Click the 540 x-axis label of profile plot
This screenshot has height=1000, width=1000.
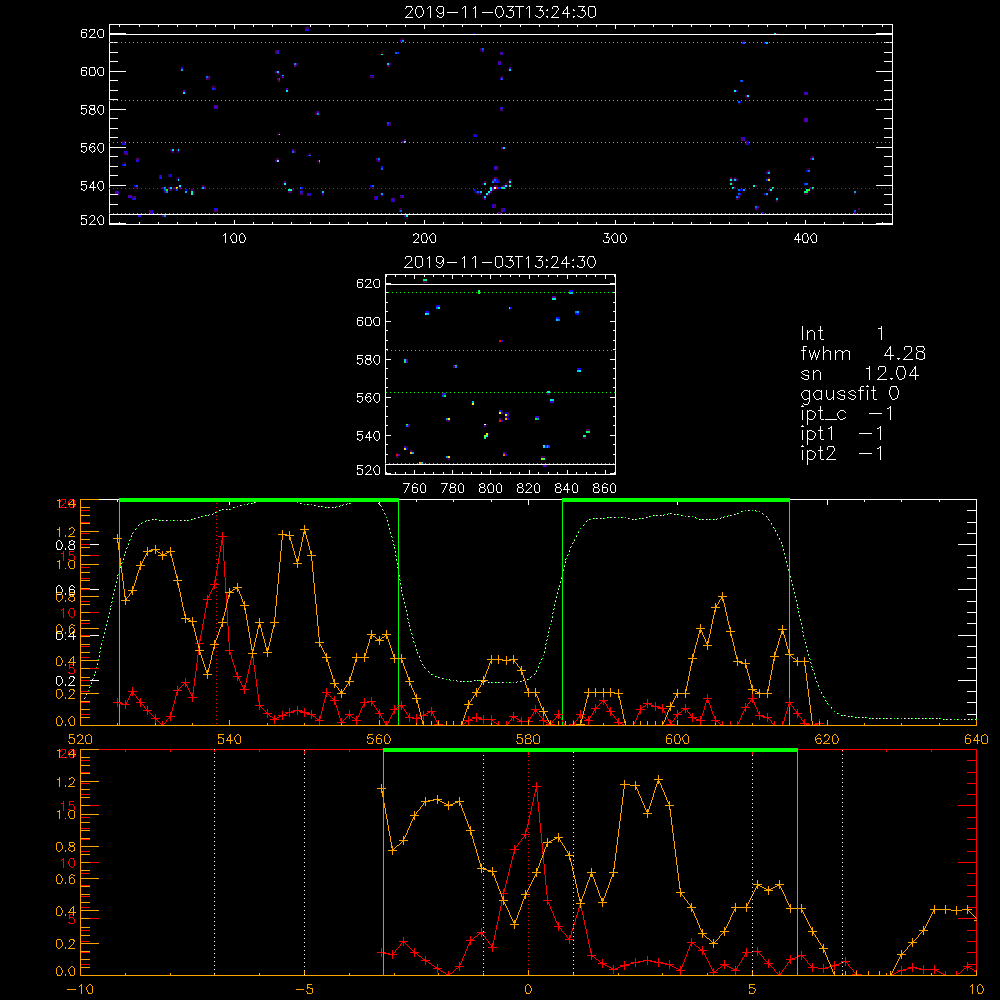tap(229, 739)
